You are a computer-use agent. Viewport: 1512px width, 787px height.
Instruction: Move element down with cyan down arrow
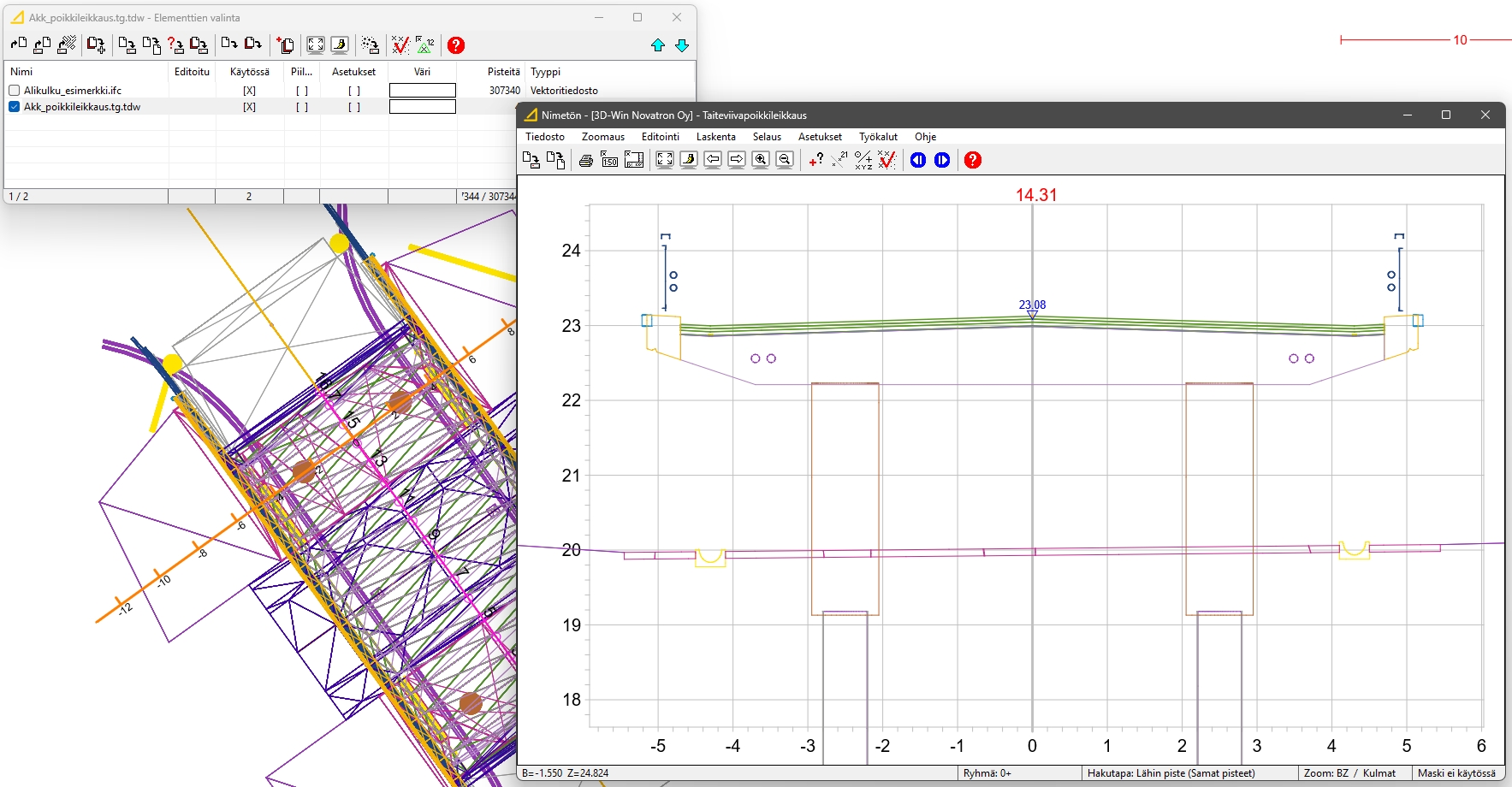[x=682, y=45]
